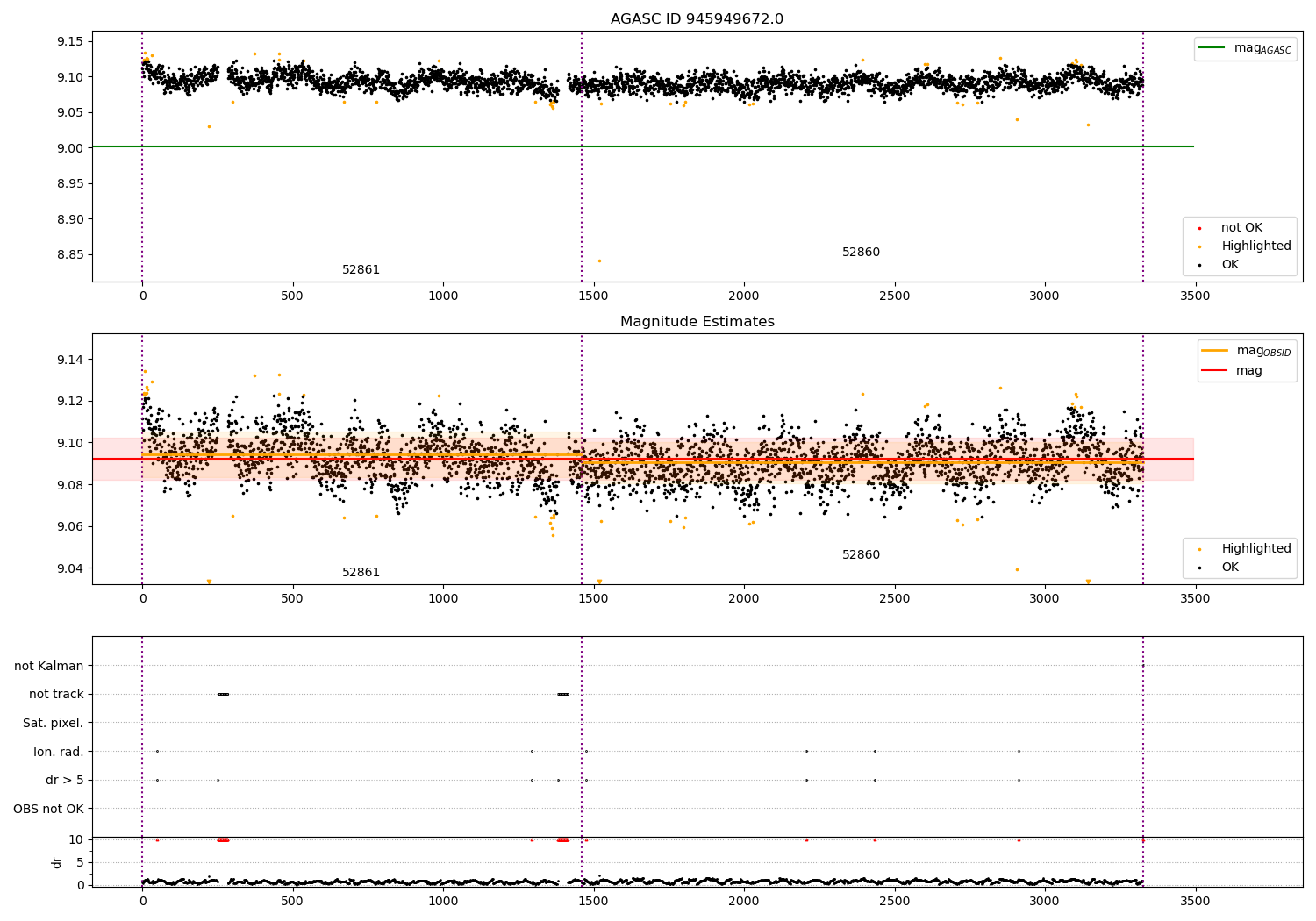
Task: Click the OK marker in Magnitude Estimates legend
Action: click(1199, 568)
